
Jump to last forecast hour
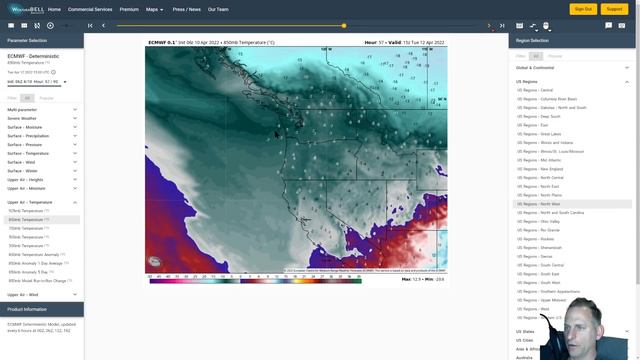(502, 26)
